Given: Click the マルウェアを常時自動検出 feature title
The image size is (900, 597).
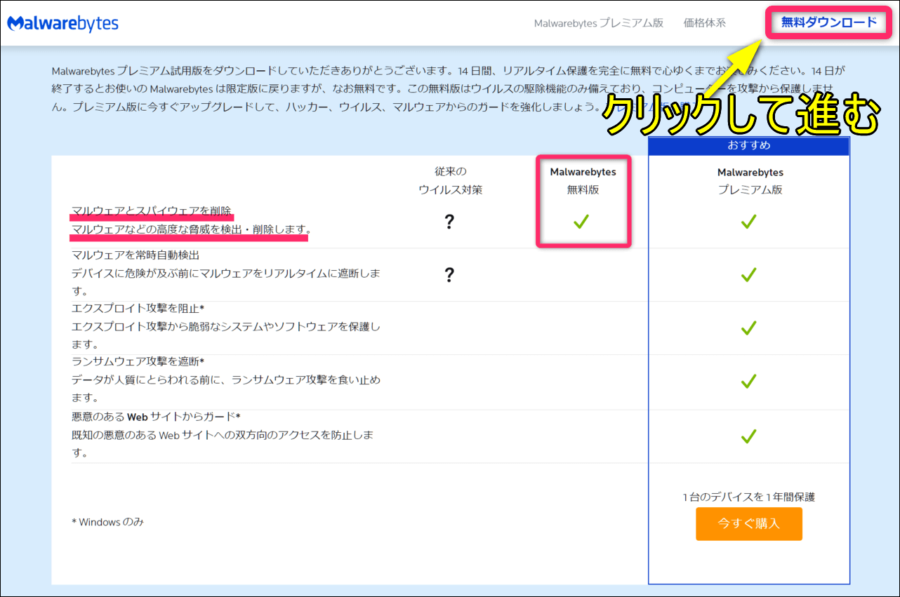Looking at the screenshot, I should [135, 255].
